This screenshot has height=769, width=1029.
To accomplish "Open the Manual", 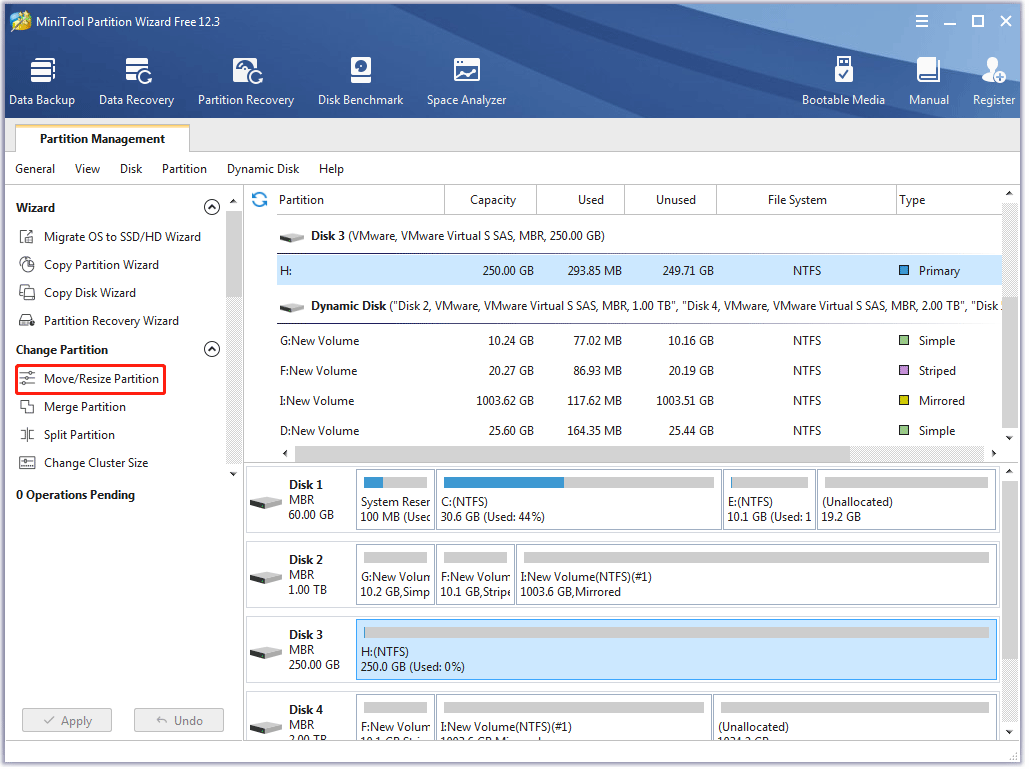I will [928, 81].
